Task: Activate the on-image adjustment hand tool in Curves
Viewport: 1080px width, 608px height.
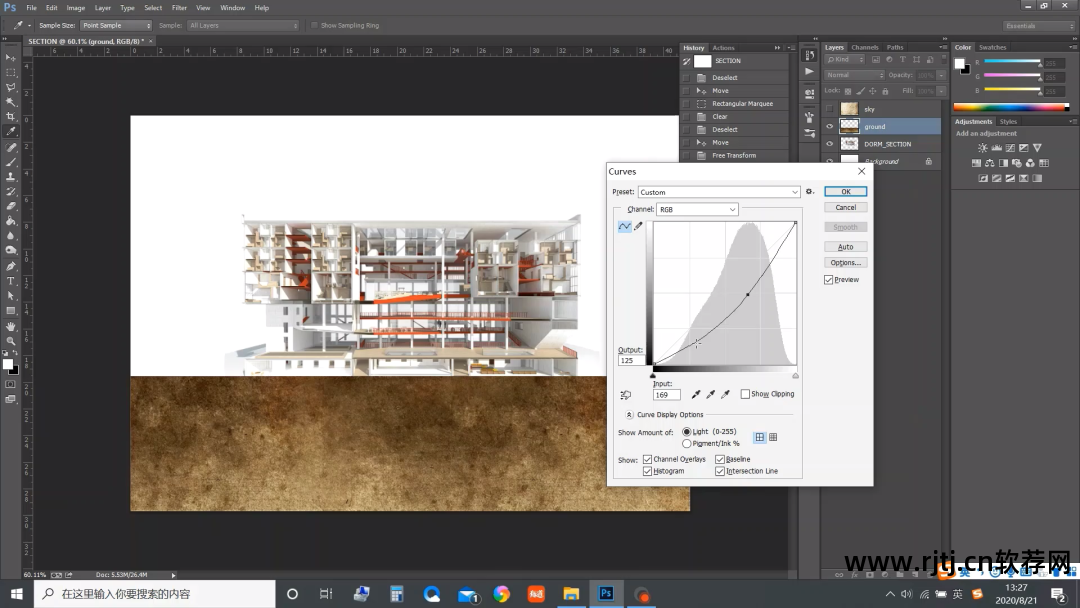Action: click(x=625, y=395)
